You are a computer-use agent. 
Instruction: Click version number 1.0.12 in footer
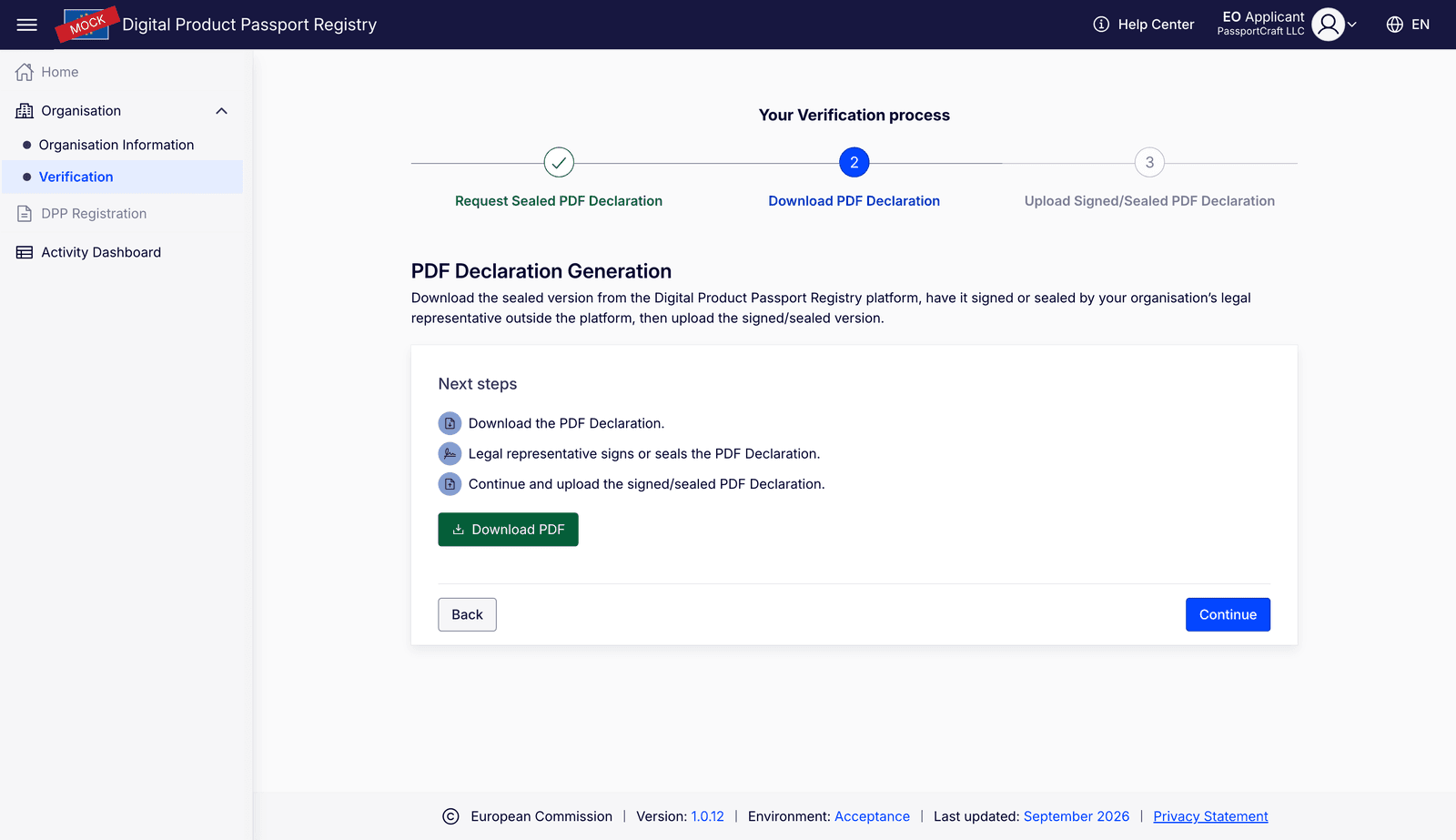tap(707, 816)
